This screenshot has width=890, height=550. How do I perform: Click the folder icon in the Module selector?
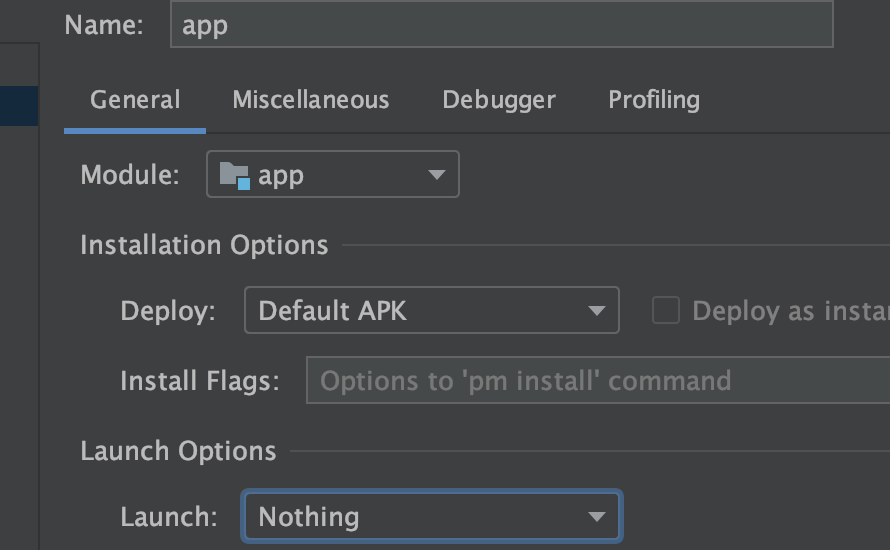click(234, 175)
